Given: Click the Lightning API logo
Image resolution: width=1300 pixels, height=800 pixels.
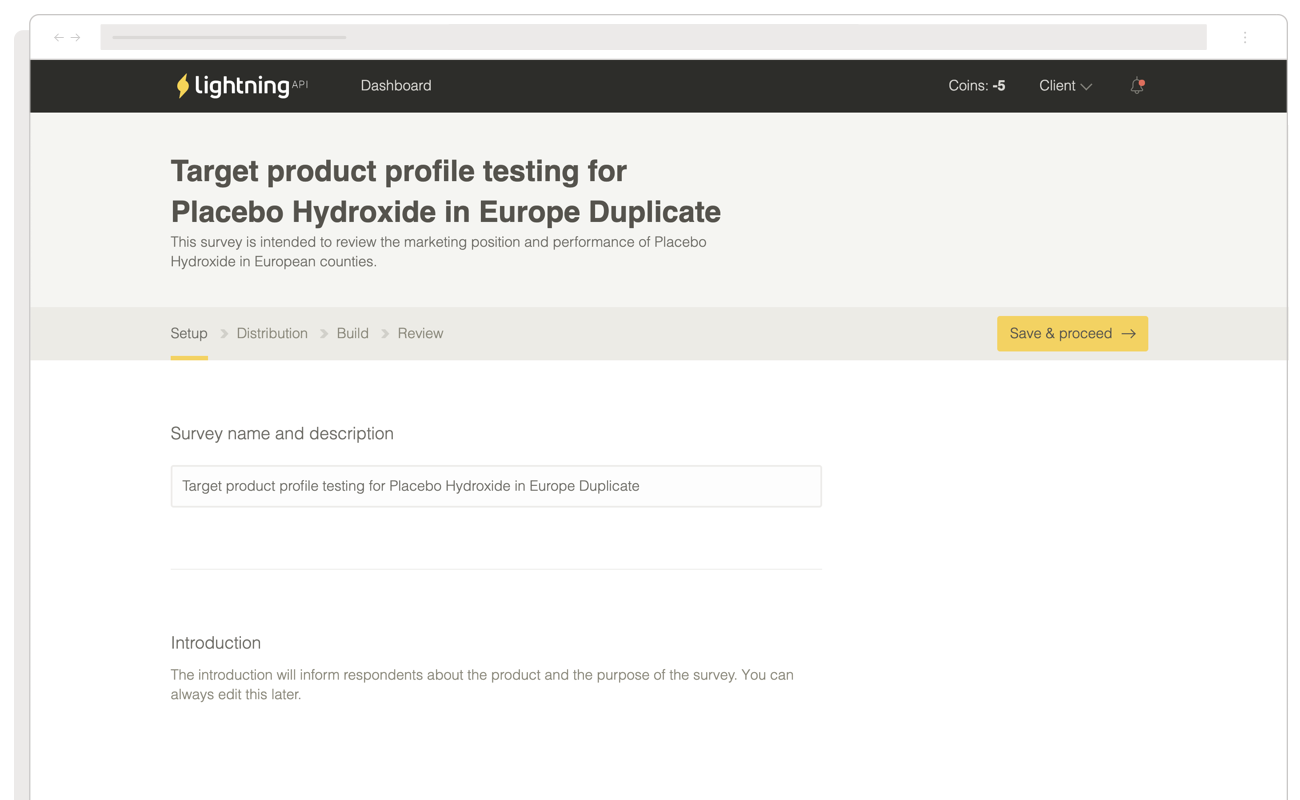Looking at the screenshot, I should [x=242, y=86].
